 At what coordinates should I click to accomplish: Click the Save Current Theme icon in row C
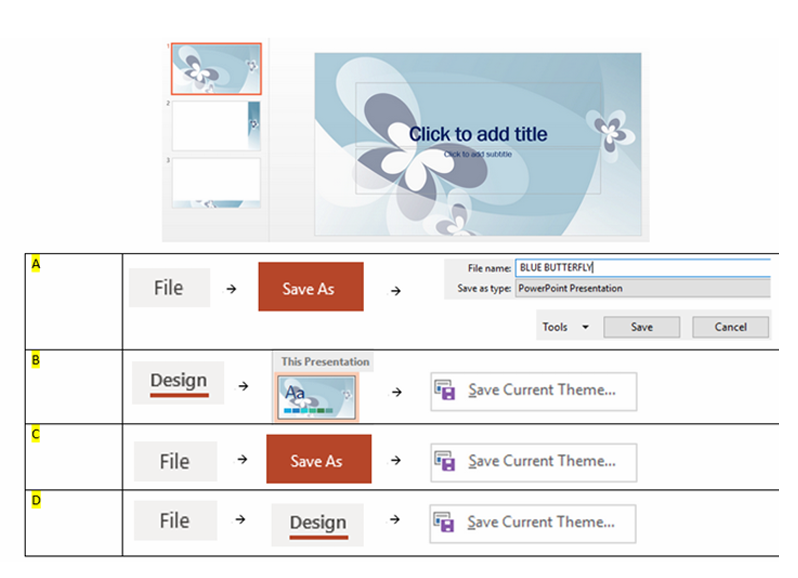[447, 461]
